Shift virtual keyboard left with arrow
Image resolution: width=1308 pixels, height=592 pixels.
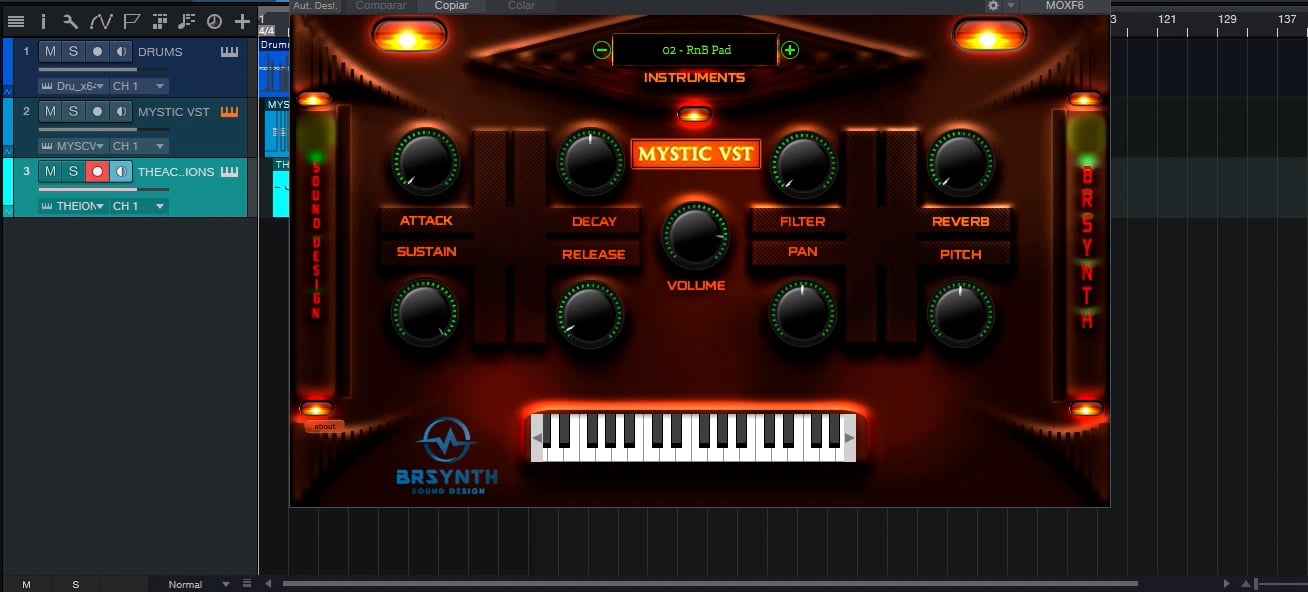pos(537,437)
